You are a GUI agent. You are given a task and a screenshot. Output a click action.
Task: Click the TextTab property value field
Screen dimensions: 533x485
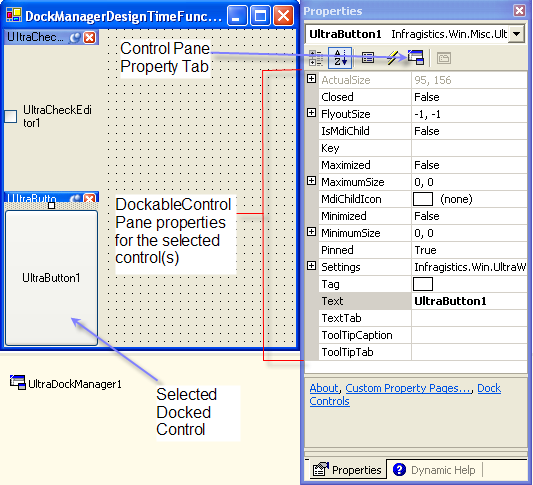coord(469,318)
